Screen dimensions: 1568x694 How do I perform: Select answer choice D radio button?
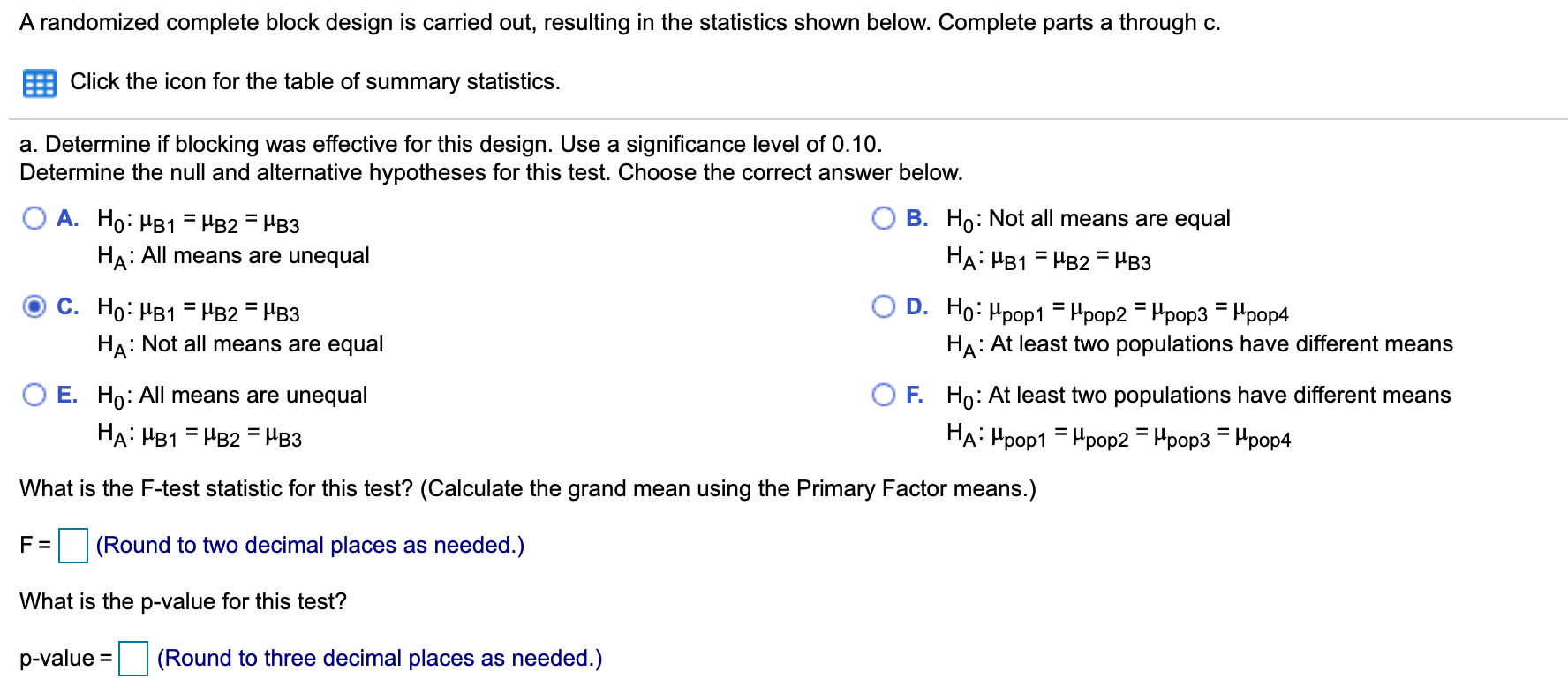tap(883, 307)
